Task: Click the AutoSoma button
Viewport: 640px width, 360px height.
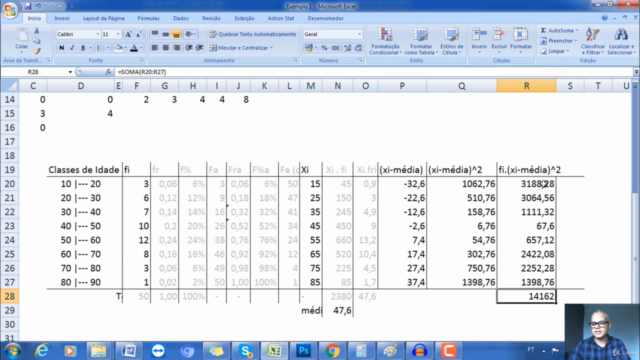Action: point(557,31)
